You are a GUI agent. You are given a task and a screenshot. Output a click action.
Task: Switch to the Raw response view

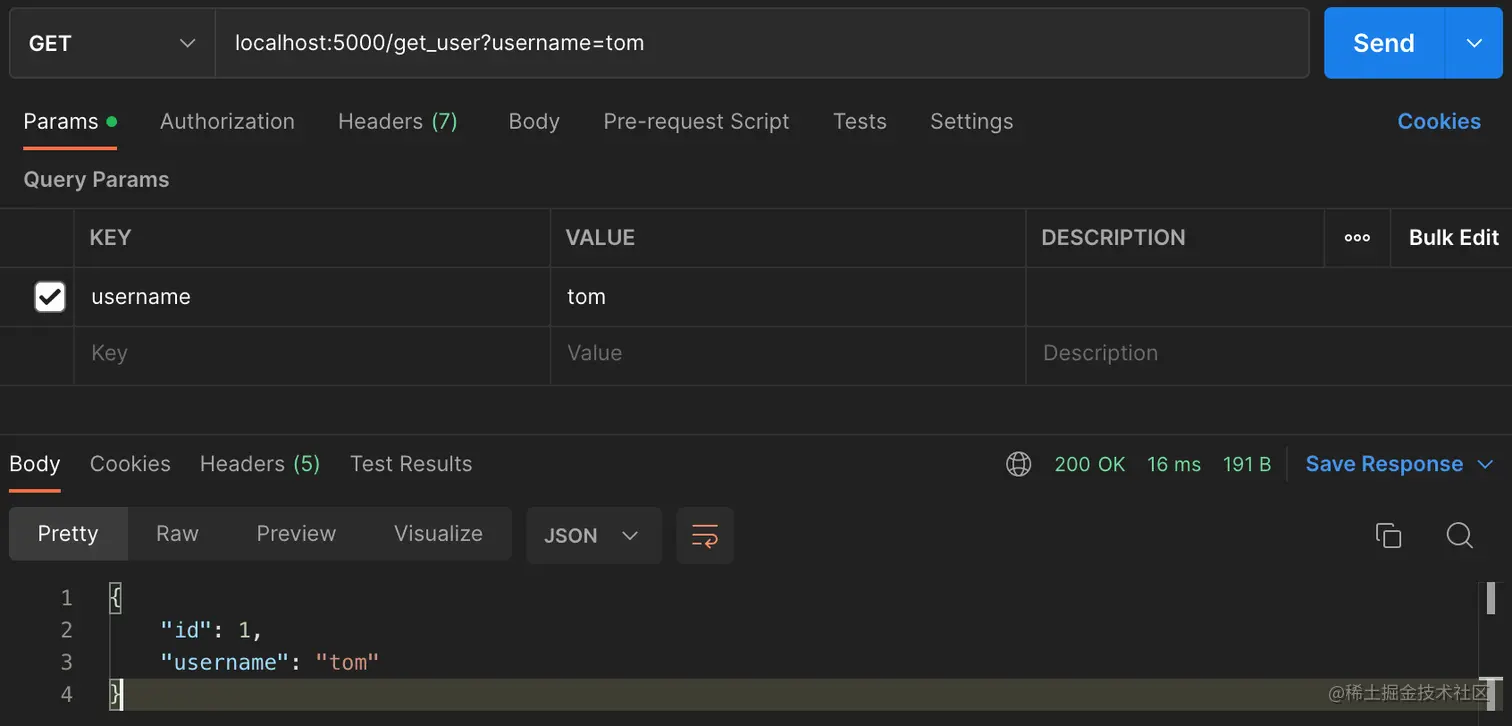click(177, 534)
